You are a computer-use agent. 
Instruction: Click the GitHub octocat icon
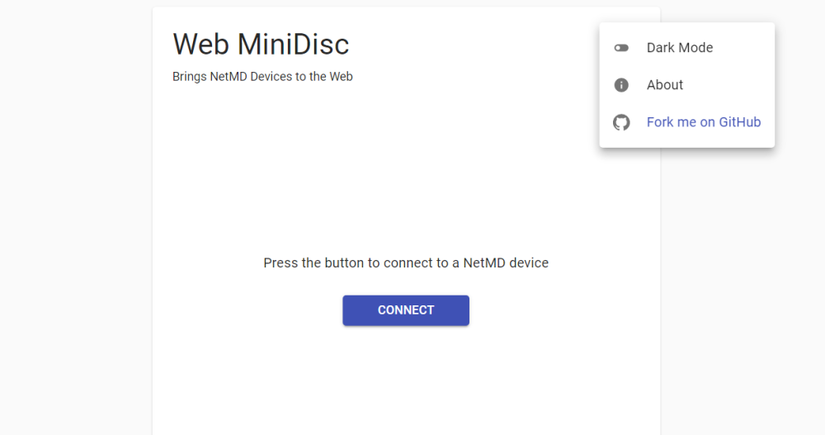coord(621,123)
